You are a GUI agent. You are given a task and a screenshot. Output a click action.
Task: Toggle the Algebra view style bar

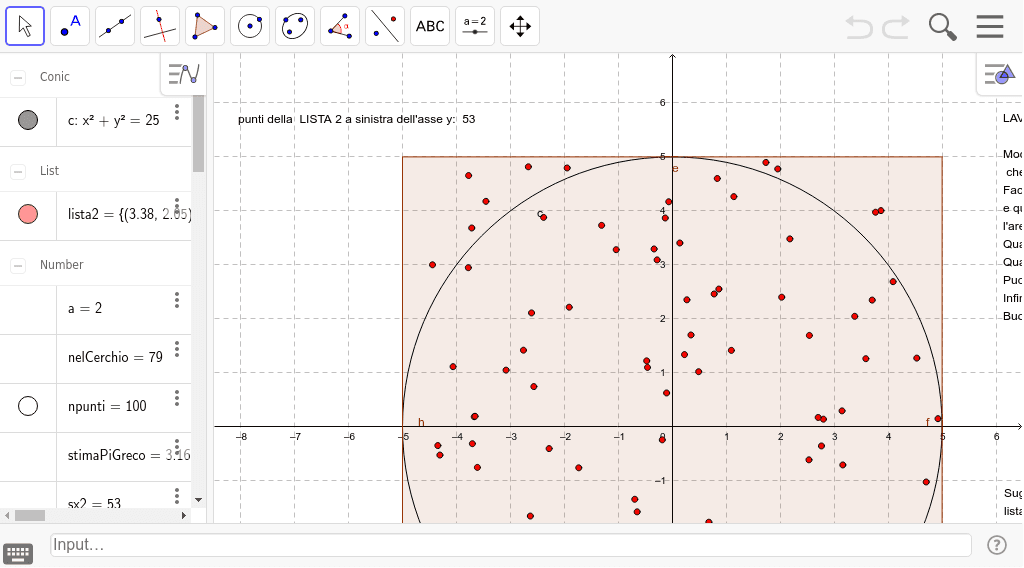(x=184, y=74)
